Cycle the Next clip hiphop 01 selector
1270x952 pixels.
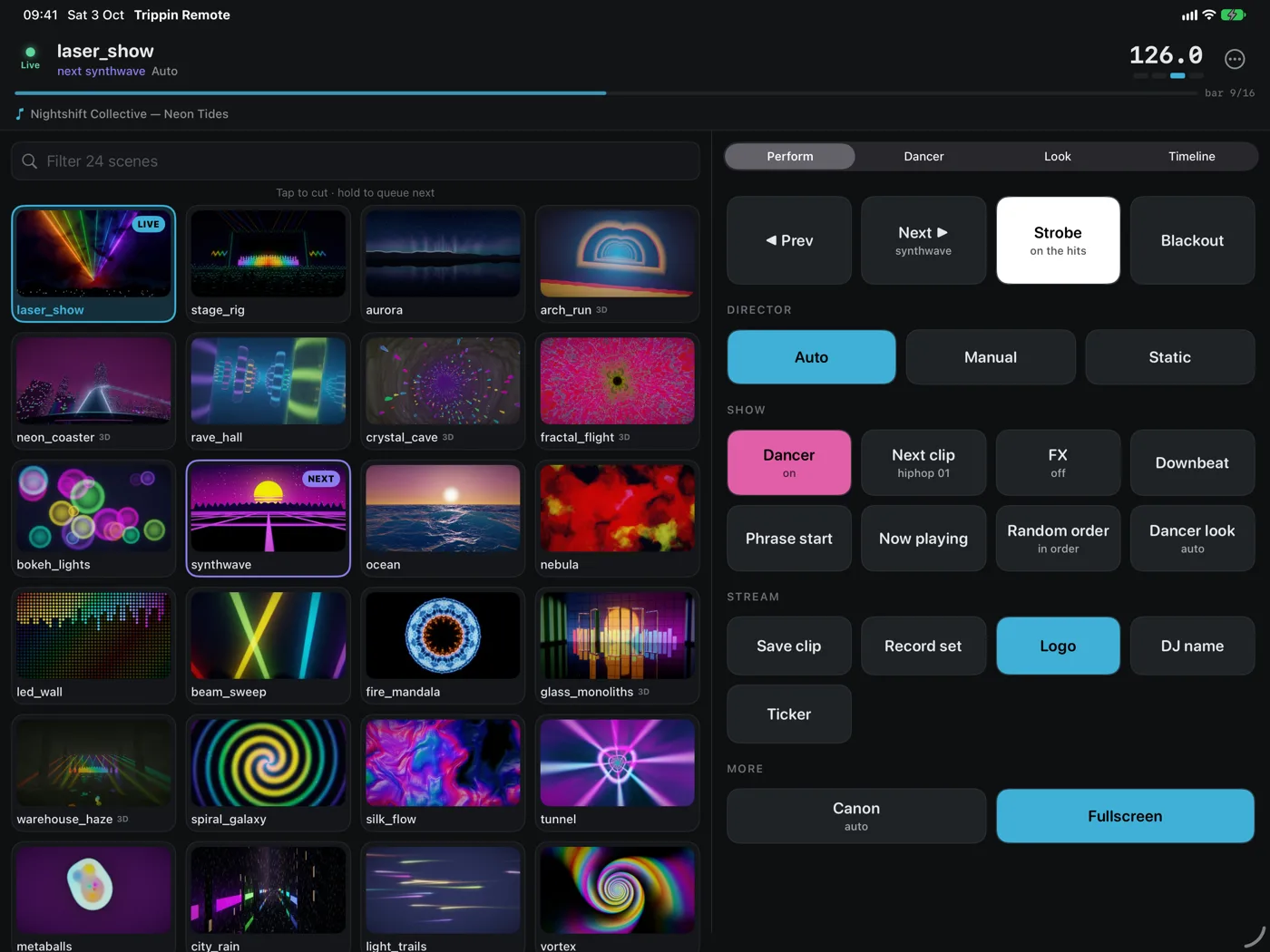[x=923, y=462]
